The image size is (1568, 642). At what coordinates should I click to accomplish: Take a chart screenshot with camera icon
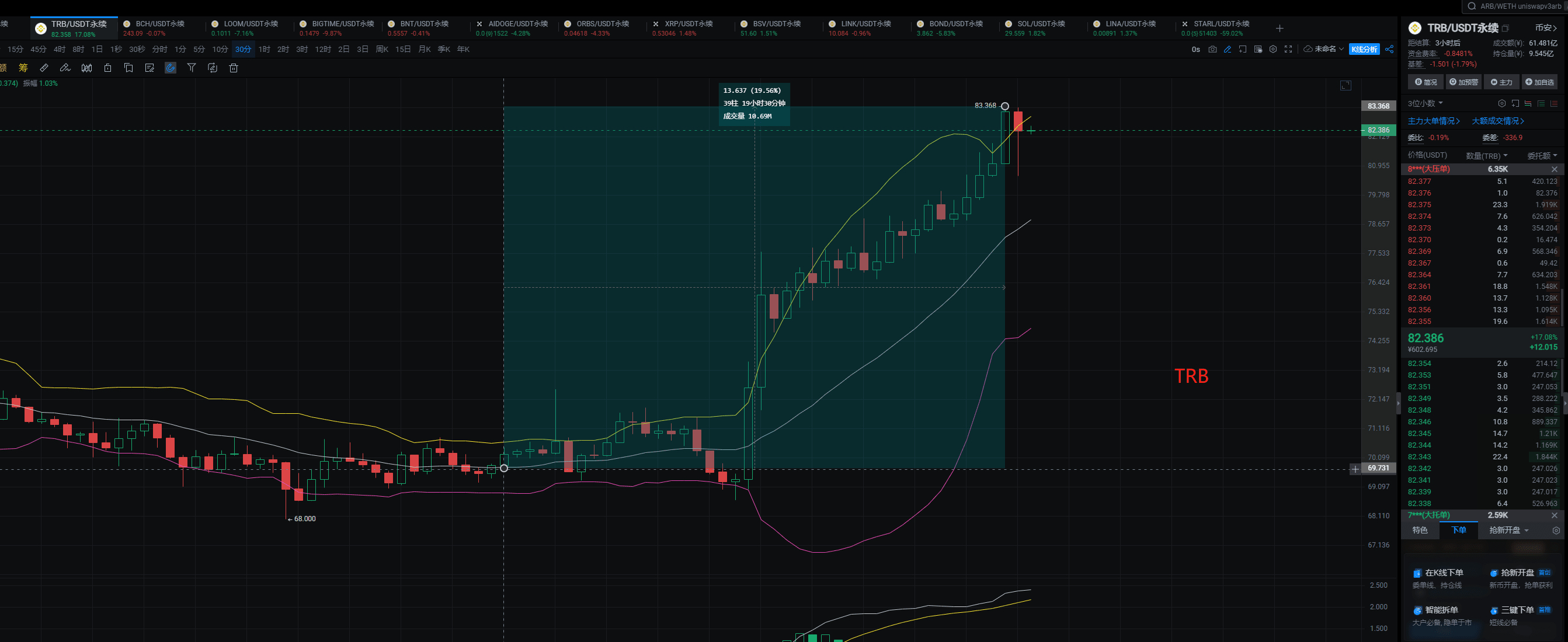(x=1212, y=49)
